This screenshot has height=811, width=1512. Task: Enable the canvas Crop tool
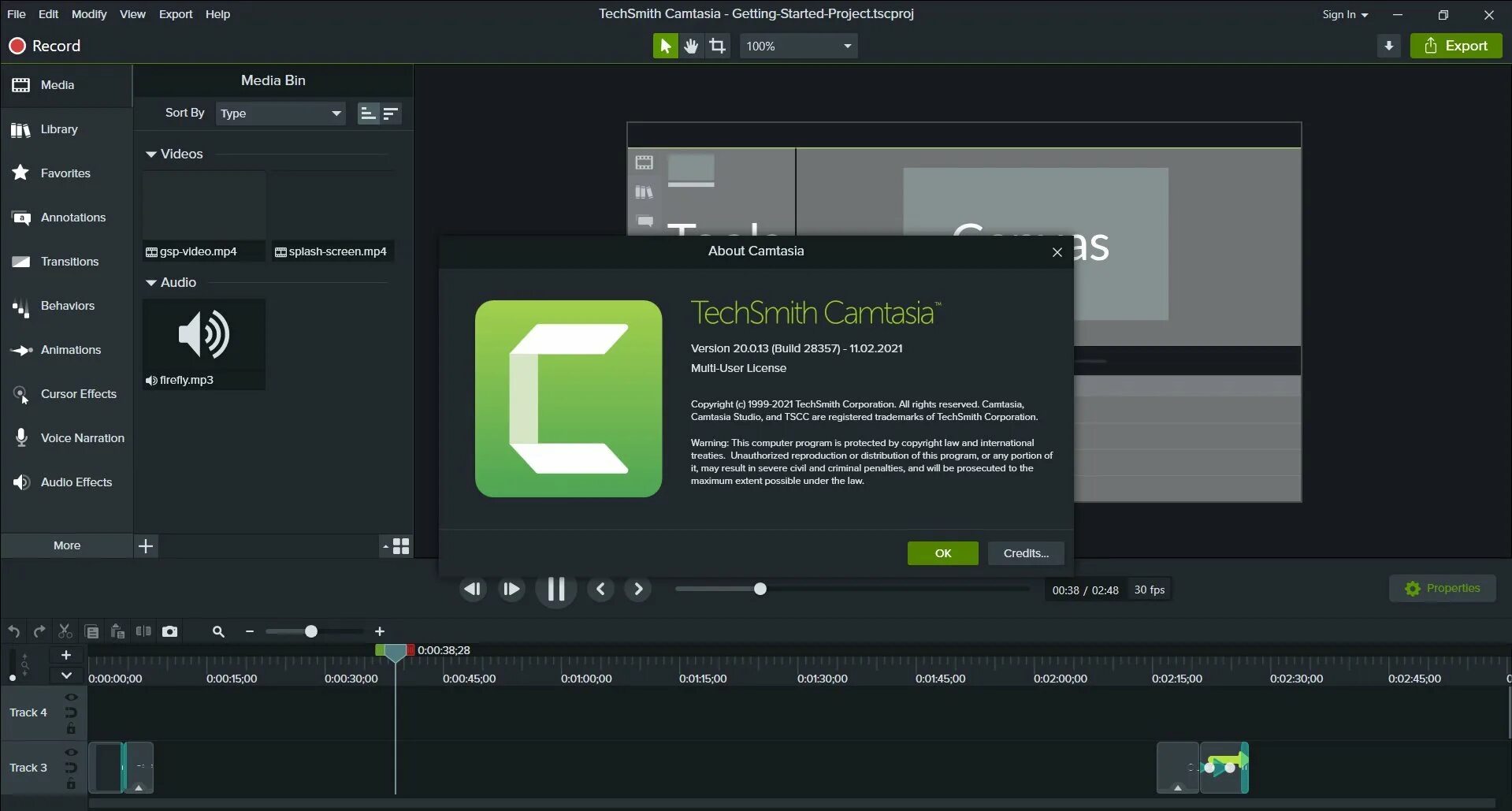pyautogui.click(x=717, y=46)
